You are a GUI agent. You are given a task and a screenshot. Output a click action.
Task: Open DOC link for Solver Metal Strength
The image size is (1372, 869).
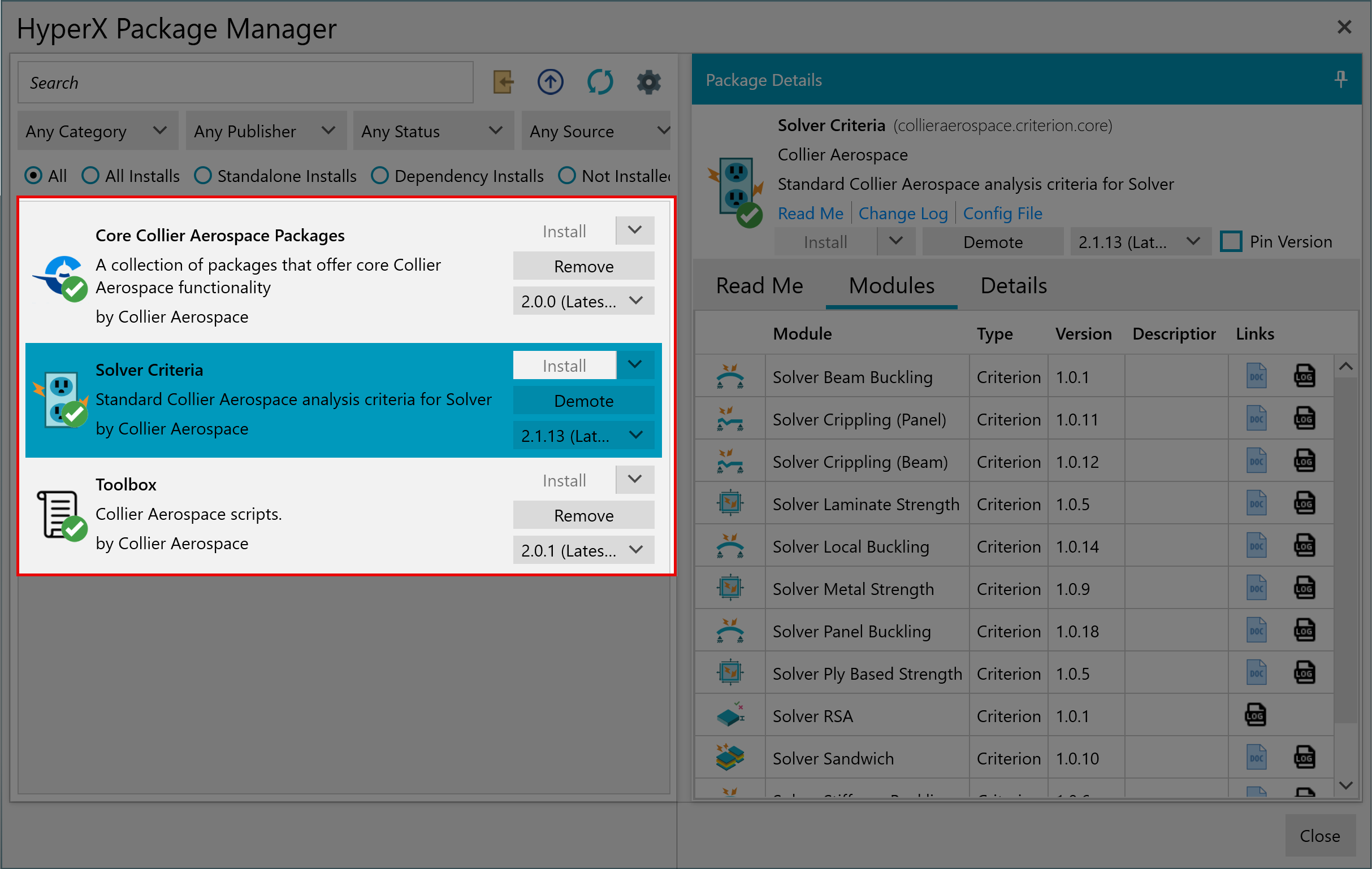(x=1256, y=588)
